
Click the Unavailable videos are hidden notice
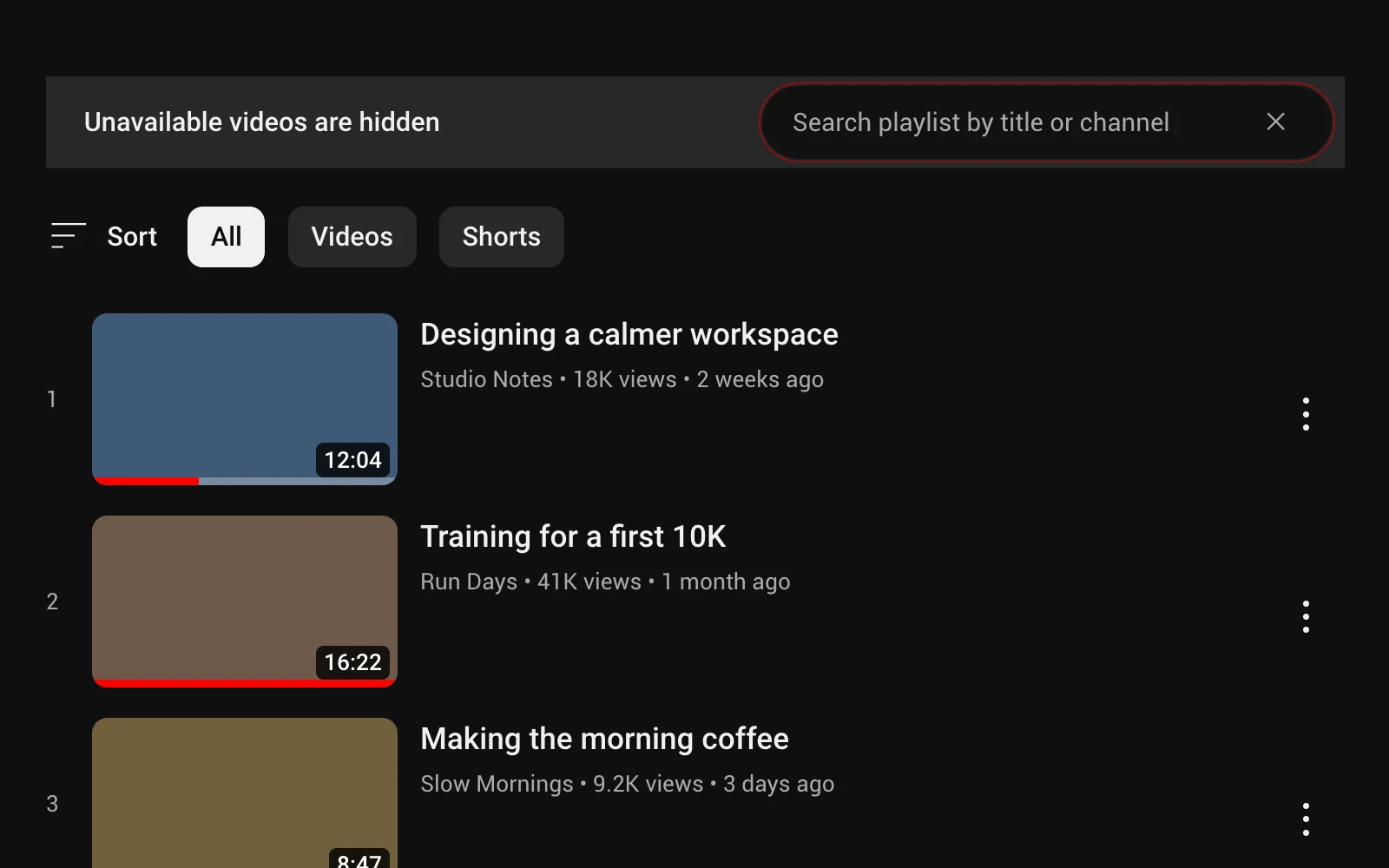(x=261, y=122)
